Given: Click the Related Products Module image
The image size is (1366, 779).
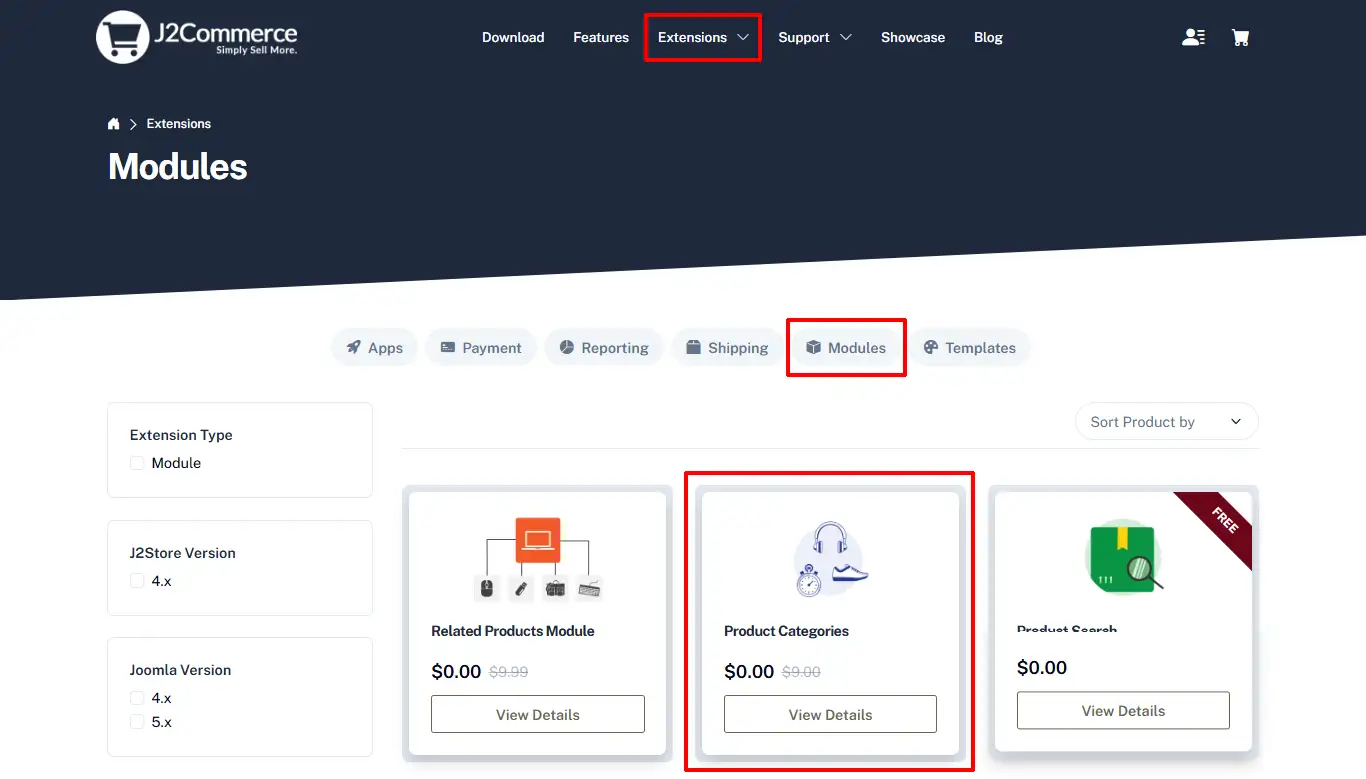Looking at the screenshot, I should point(538,558).
